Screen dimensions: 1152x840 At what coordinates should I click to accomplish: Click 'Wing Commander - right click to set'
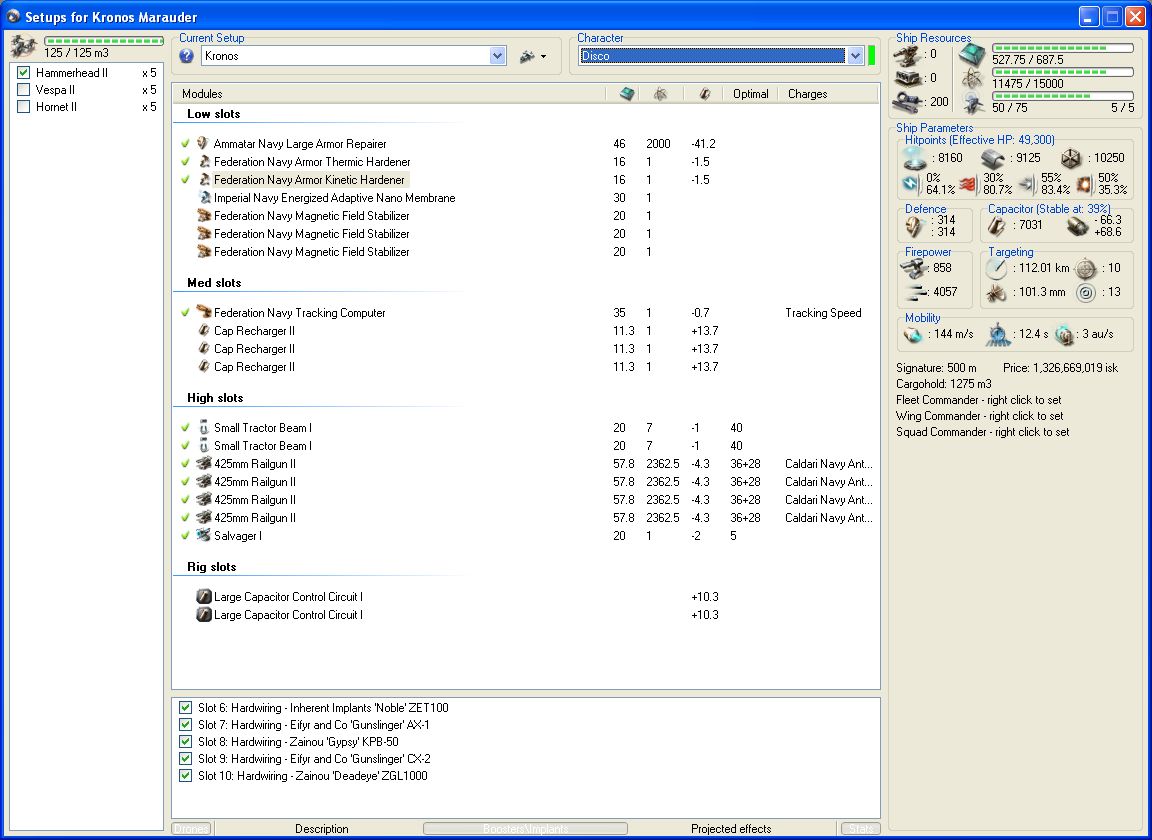(979, 416)
